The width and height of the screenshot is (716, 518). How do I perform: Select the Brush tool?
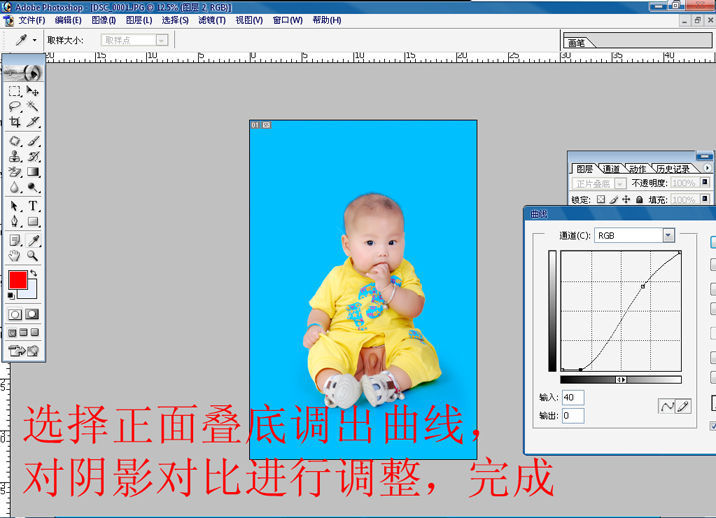tap(32, 141)
